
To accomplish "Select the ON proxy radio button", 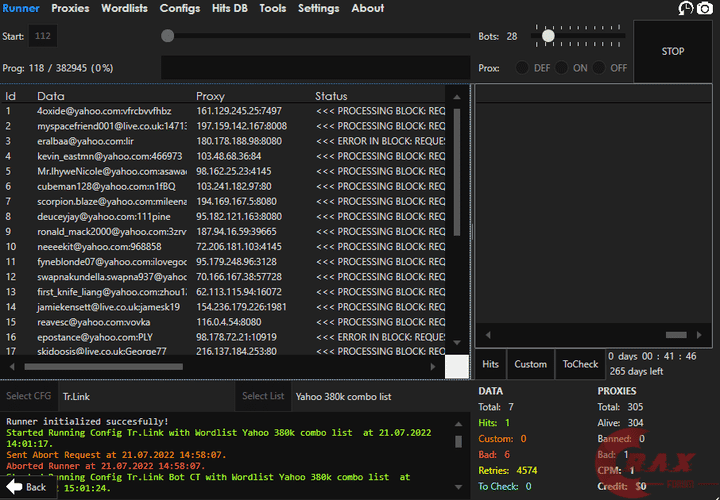I will (561, 68).
